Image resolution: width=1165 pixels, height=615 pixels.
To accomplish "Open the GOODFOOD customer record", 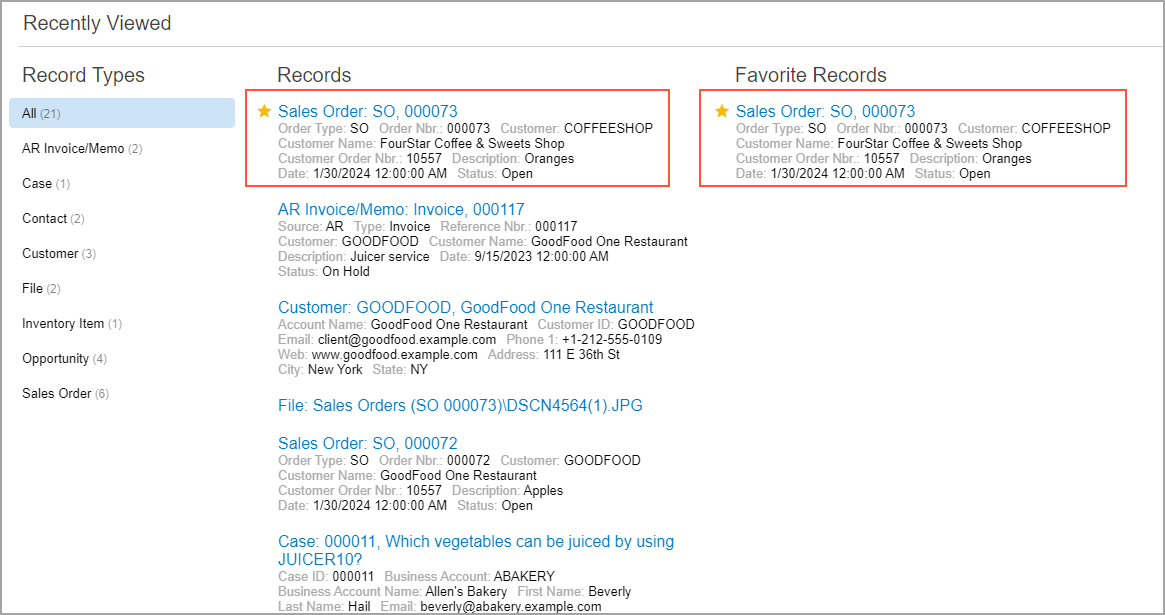I will tap(465, 307).
